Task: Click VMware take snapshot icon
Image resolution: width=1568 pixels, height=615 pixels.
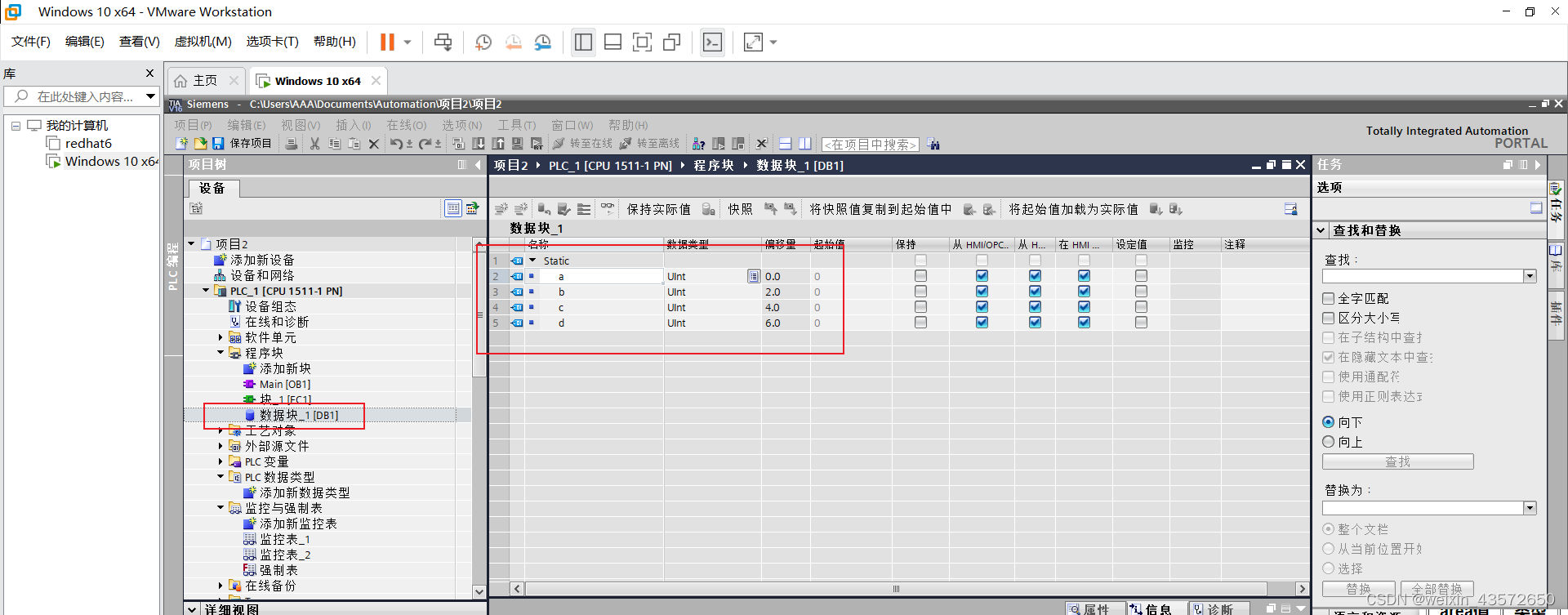Action: click(483, 42)
